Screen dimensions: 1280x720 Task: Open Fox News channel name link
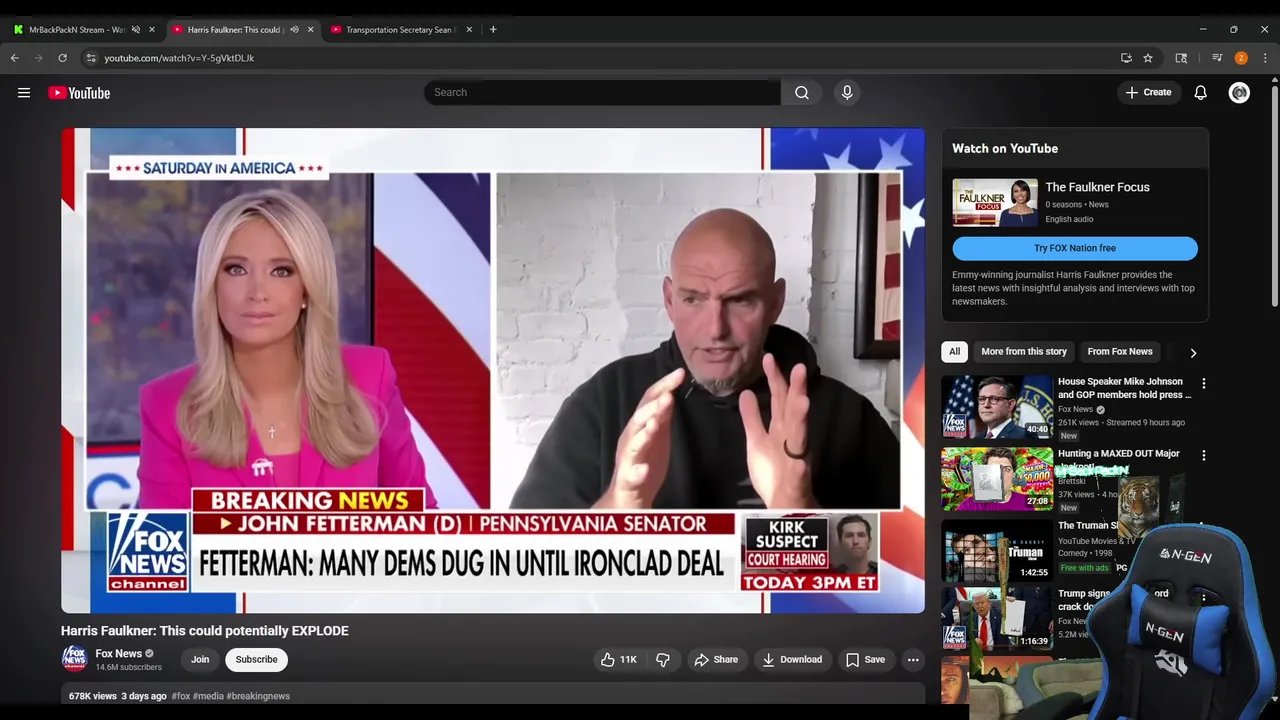click(118, 654)
